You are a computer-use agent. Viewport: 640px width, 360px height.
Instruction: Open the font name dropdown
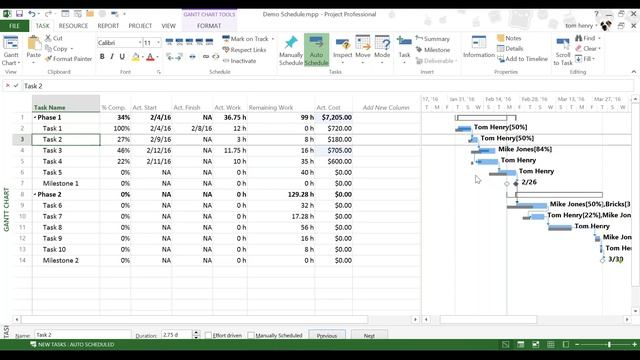(140, 42)
